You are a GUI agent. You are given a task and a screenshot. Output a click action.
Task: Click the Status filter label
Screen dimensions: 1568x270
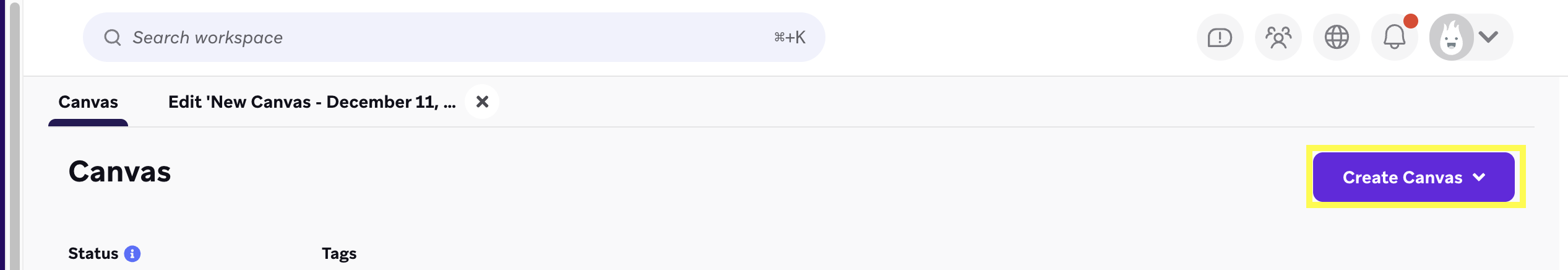coord(93,254)
